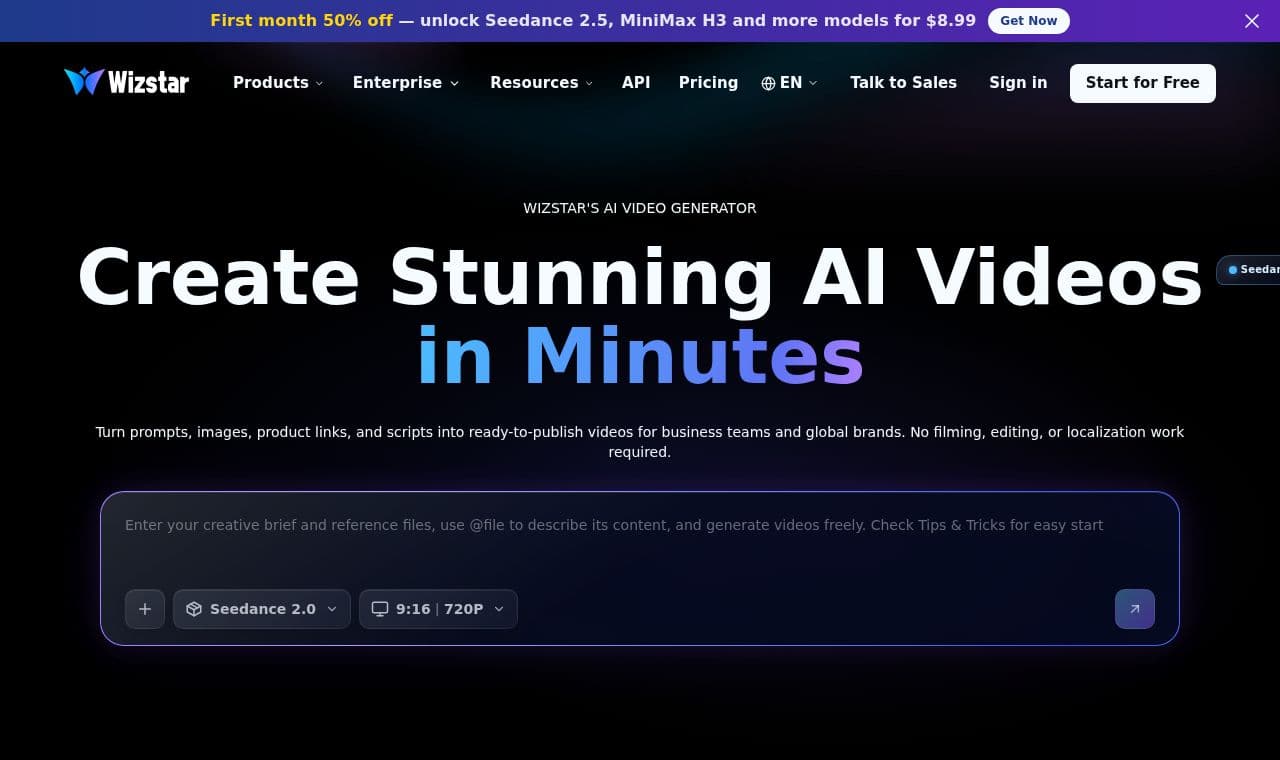The image size is (1280, 760).
Task: Click Get Now in banner
Action: click(x=1028, y=21)
